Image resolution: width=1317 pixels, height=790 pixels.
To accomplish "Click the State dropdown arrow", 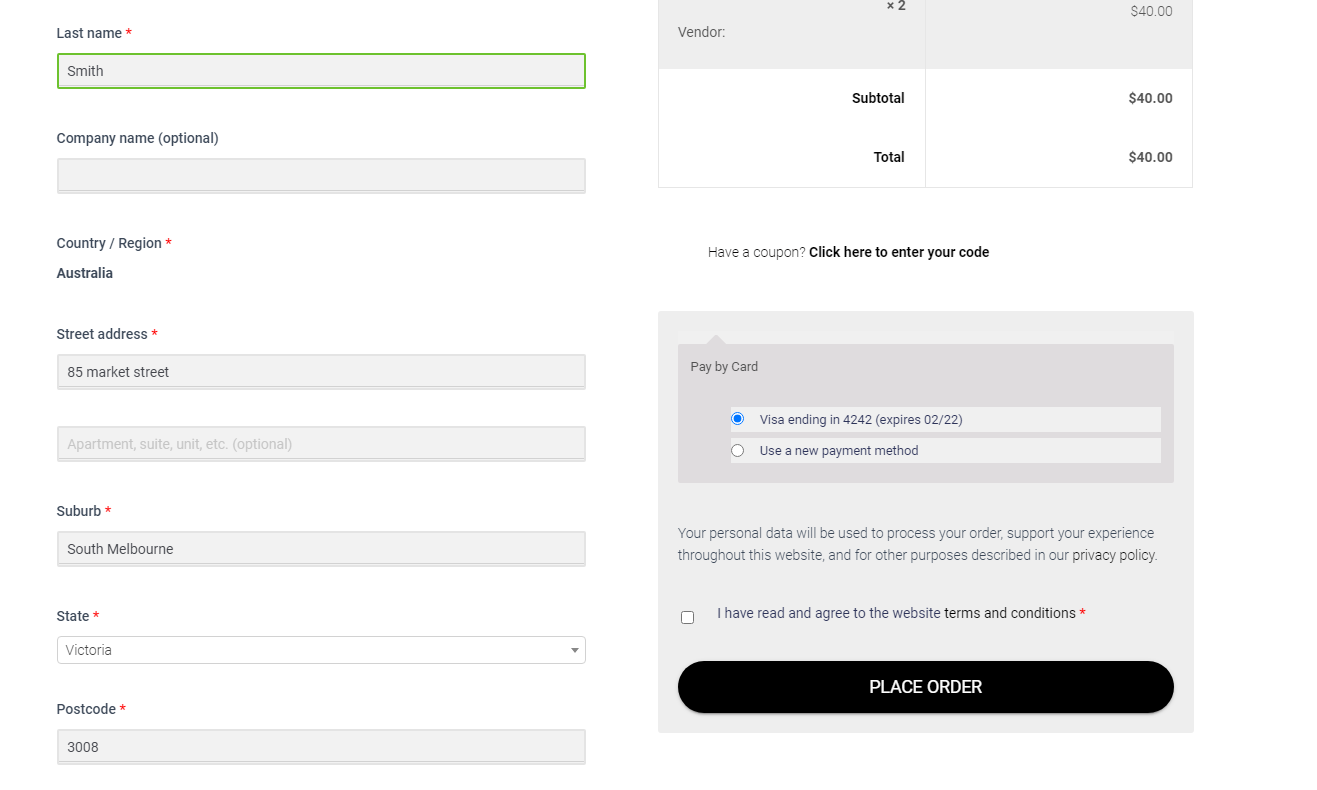I will click(x=574, y=651).
